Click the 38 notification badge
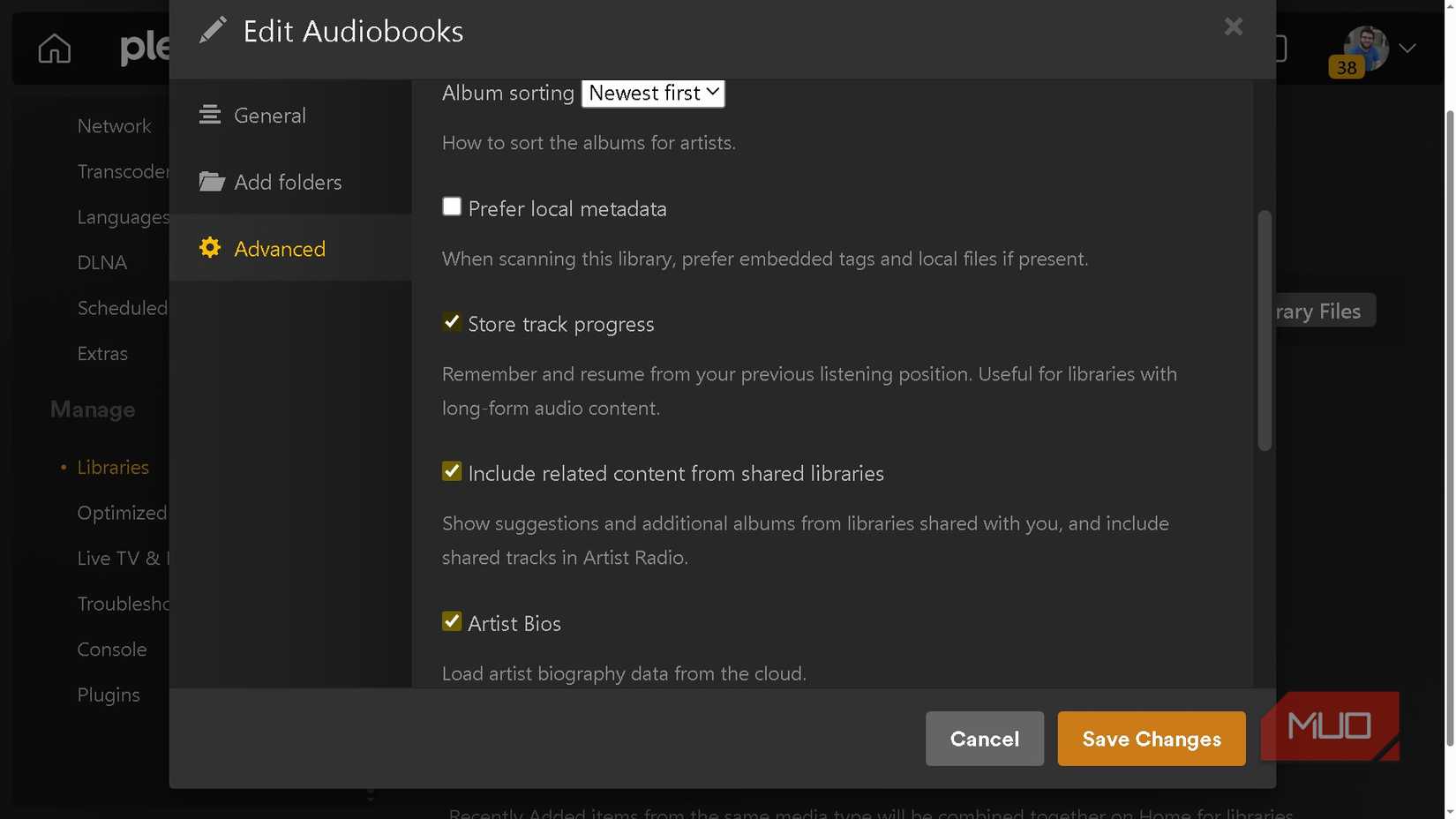 coord(1346,67)
